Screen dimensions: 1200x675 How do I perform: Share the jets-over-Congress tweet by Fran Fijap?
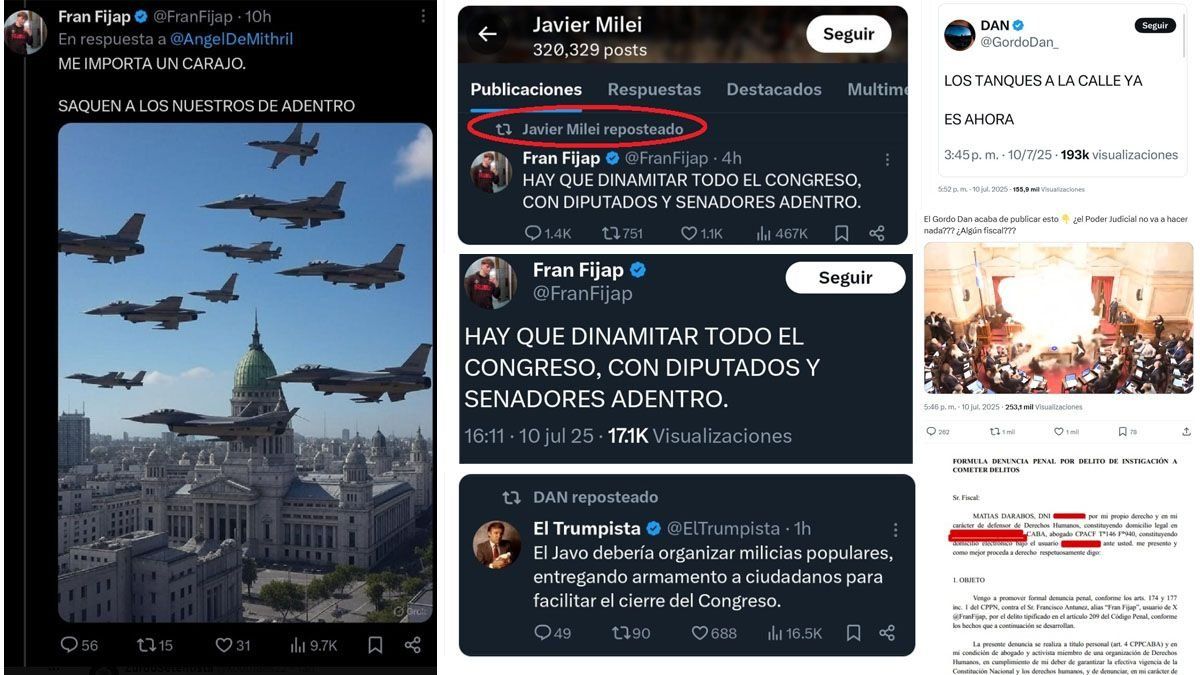click(x=412, y=645)
